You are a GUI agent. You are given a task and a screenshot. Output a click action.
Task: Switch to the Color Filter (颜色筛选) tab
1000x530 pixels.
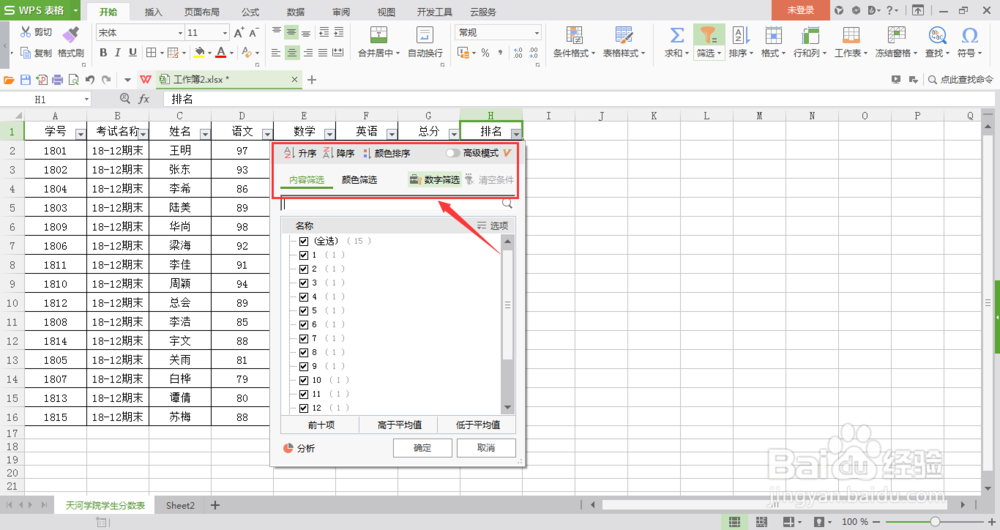pos(359,180)
